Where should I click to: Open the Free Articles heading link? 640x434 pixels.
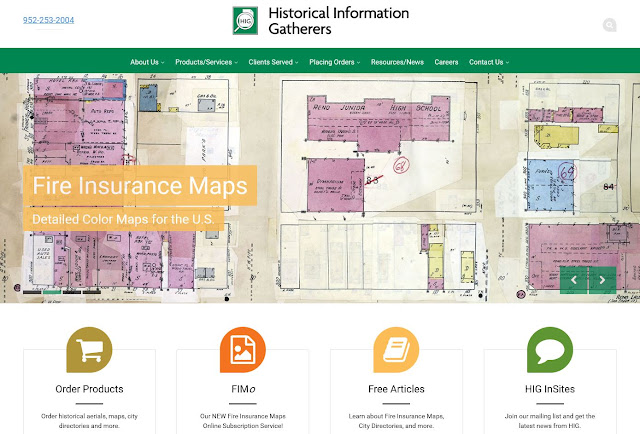396,389
